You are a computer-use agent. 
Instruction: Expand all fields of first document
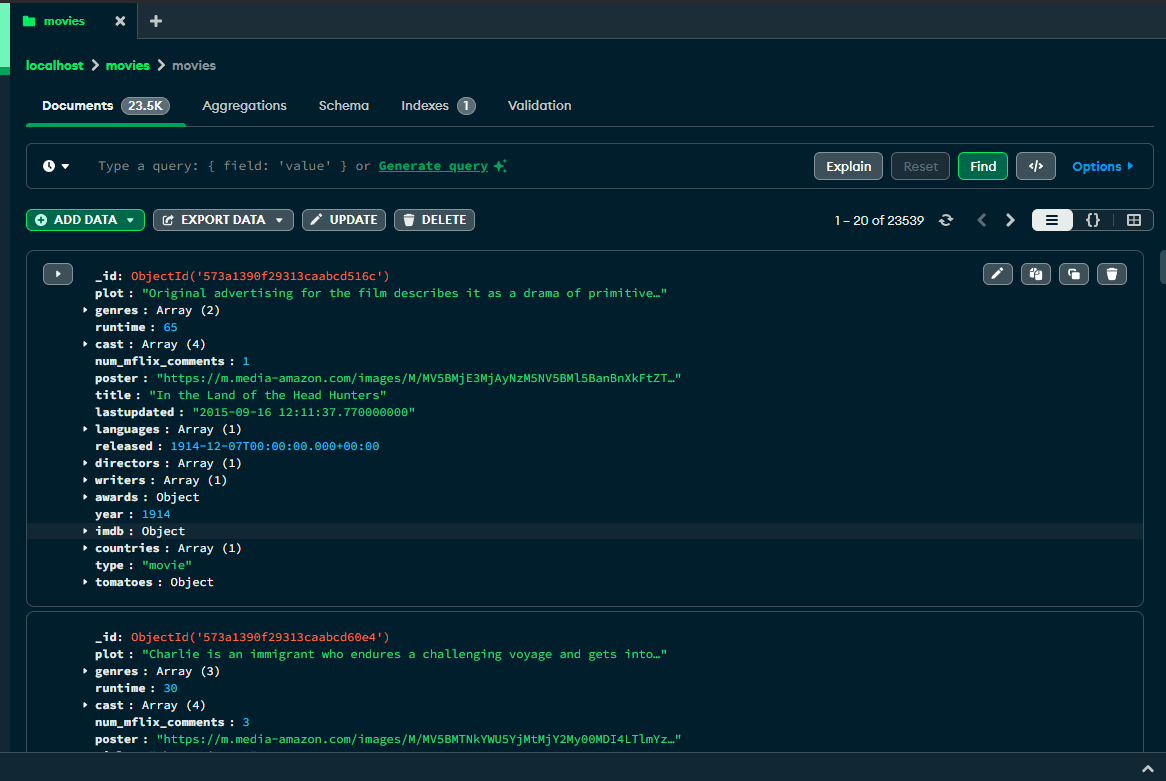(58, 274)
